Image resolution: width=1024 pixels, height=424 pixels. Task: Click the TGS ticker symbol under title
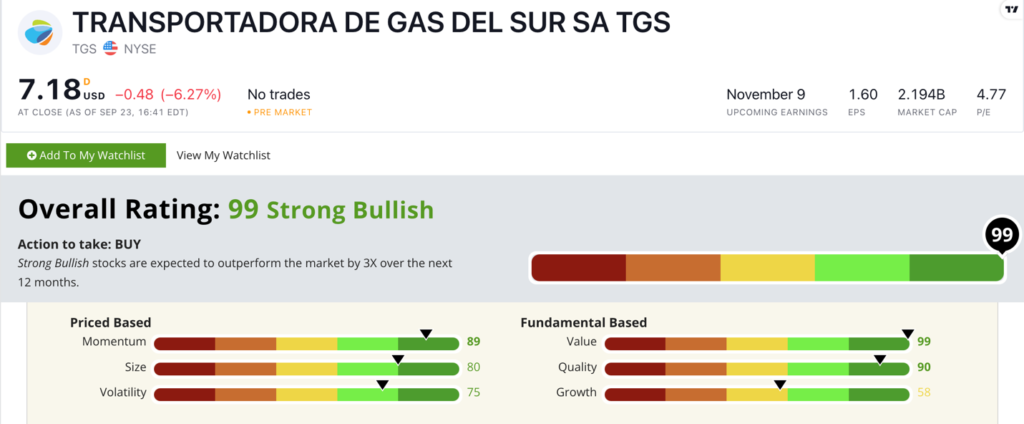(84, 48)
